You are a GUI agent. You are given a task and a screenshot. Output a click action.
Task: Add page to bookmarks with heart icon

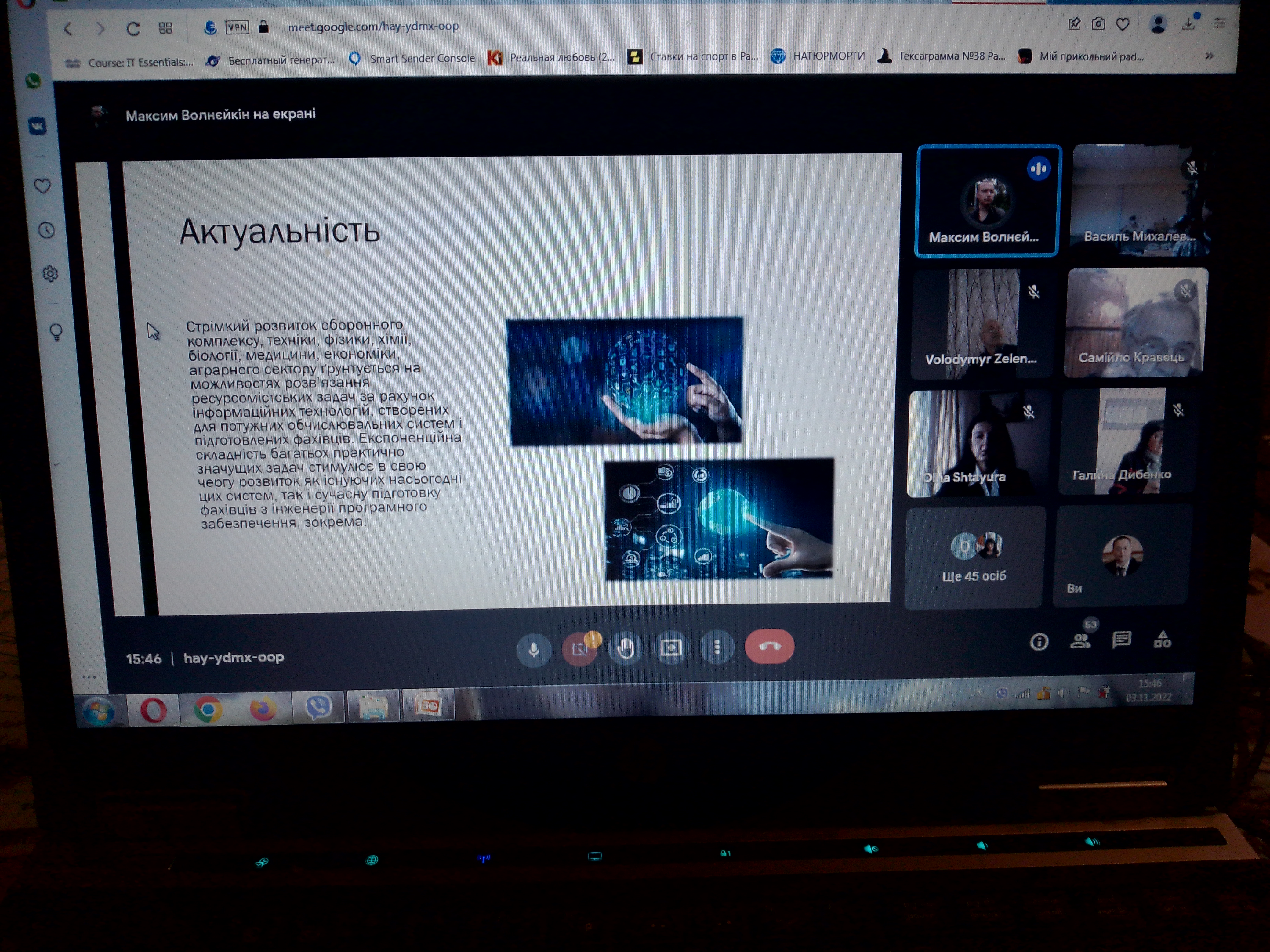(x=1123, y=23)
